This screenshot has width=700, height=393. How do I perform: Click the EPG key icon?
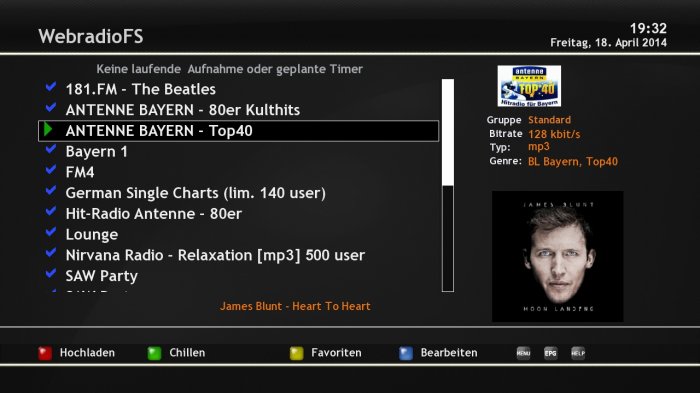point(550,353)
